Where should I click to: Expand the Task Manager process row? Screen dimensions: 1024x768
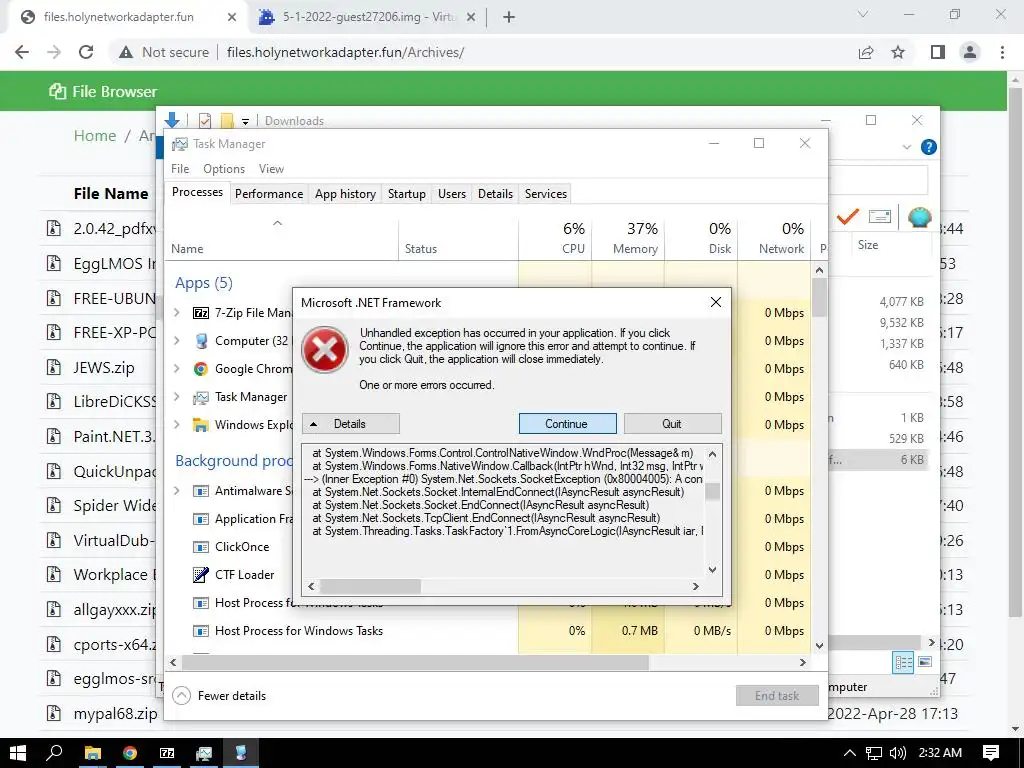pyautogui.click(x=176, y=396)
